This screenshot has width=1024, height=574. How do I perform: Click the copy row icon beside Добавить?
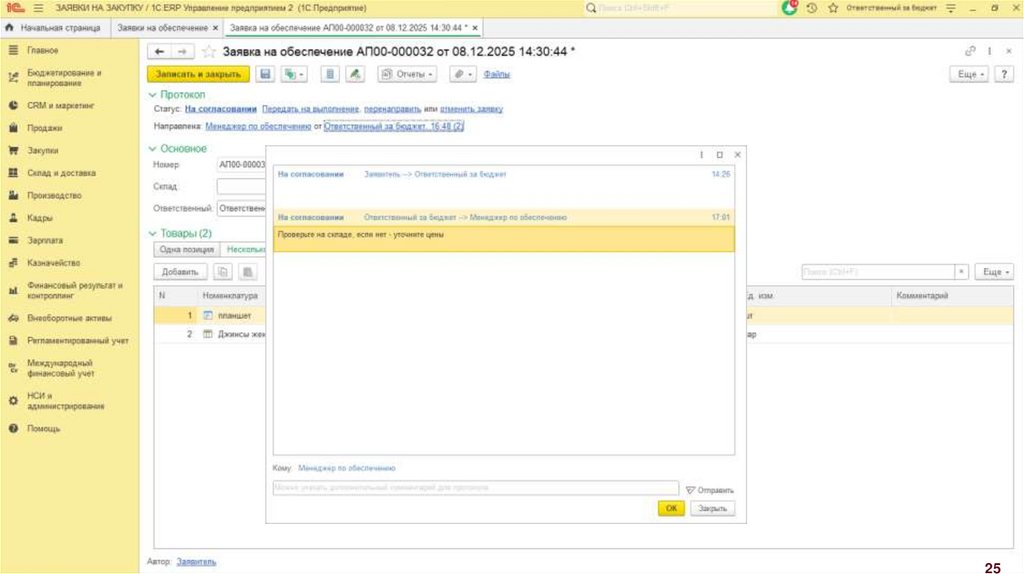click(223, 272)
